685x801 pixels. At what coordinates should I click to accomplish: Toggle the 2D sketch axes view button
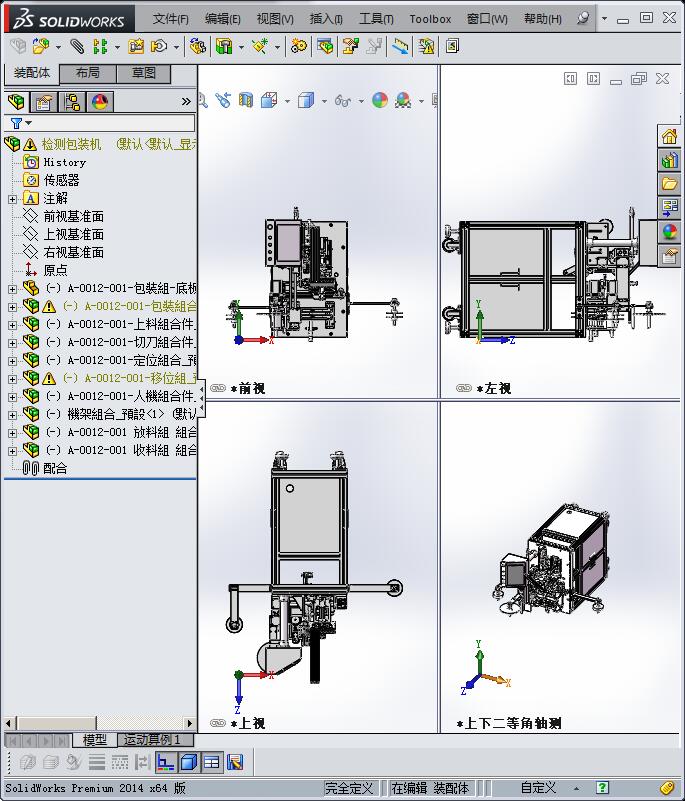166,763
